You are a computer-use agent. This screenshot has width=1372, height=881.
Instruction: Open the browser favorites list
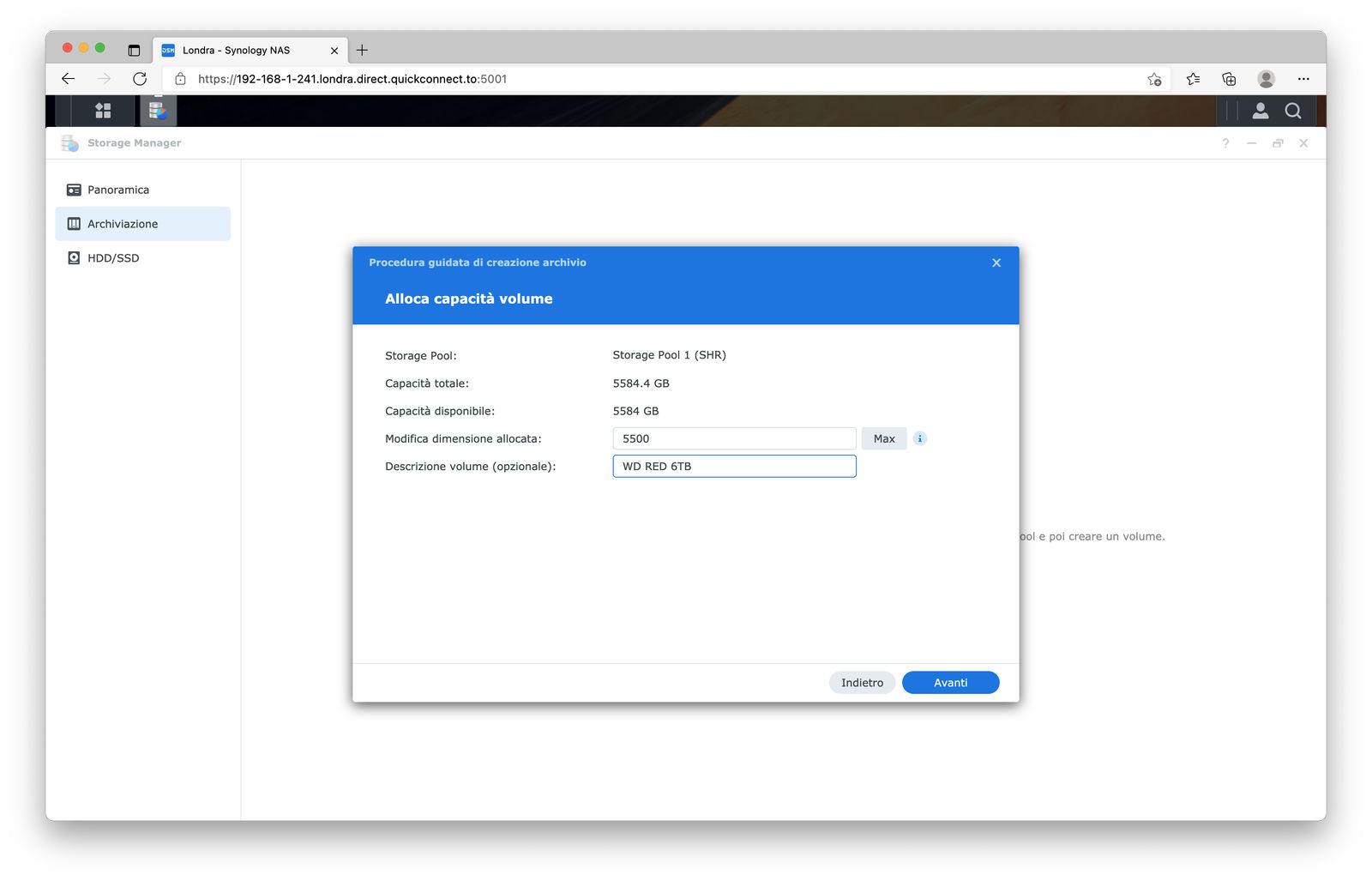click(1193, 79)
